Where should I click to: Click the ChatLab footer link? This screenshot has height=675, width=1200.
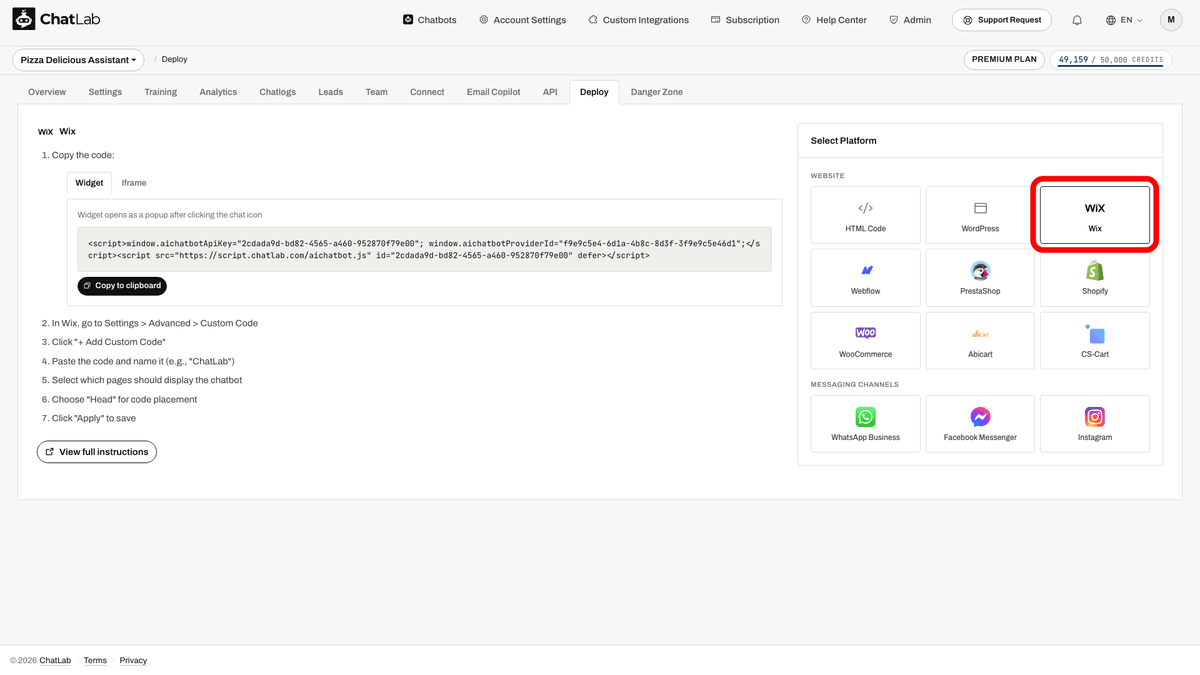(x=55, y=661)
